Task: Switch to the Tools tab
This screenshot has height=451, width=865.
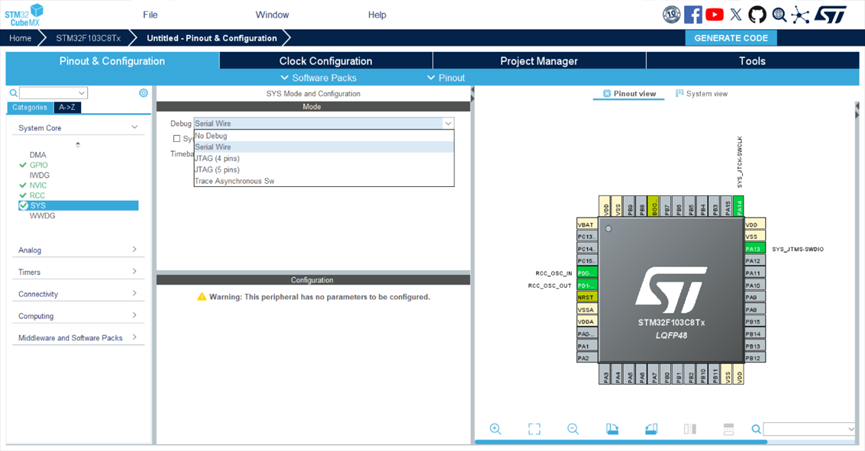Action: tap(752, 61)
